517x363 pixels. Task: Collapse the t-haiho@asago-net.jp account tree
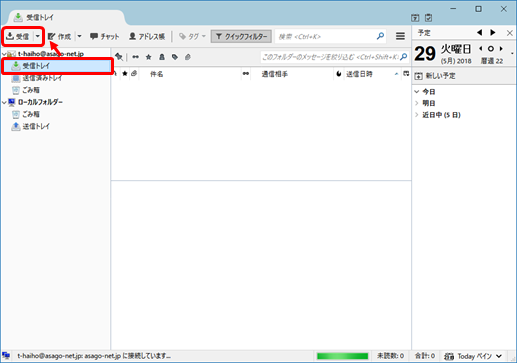pos(4,54)
